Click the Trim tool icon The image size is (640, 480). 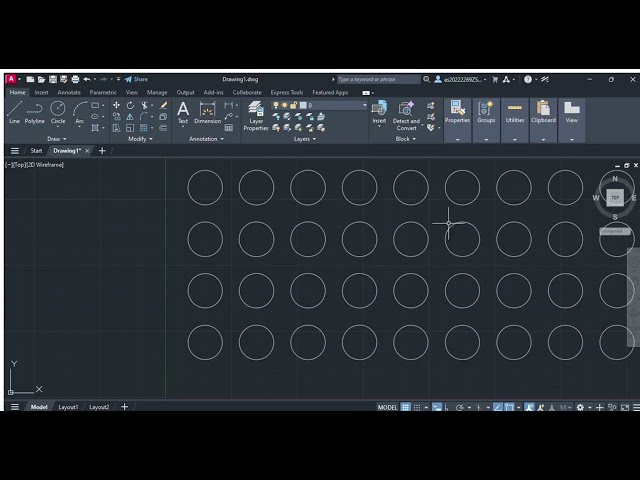click(x=144, y=105)
